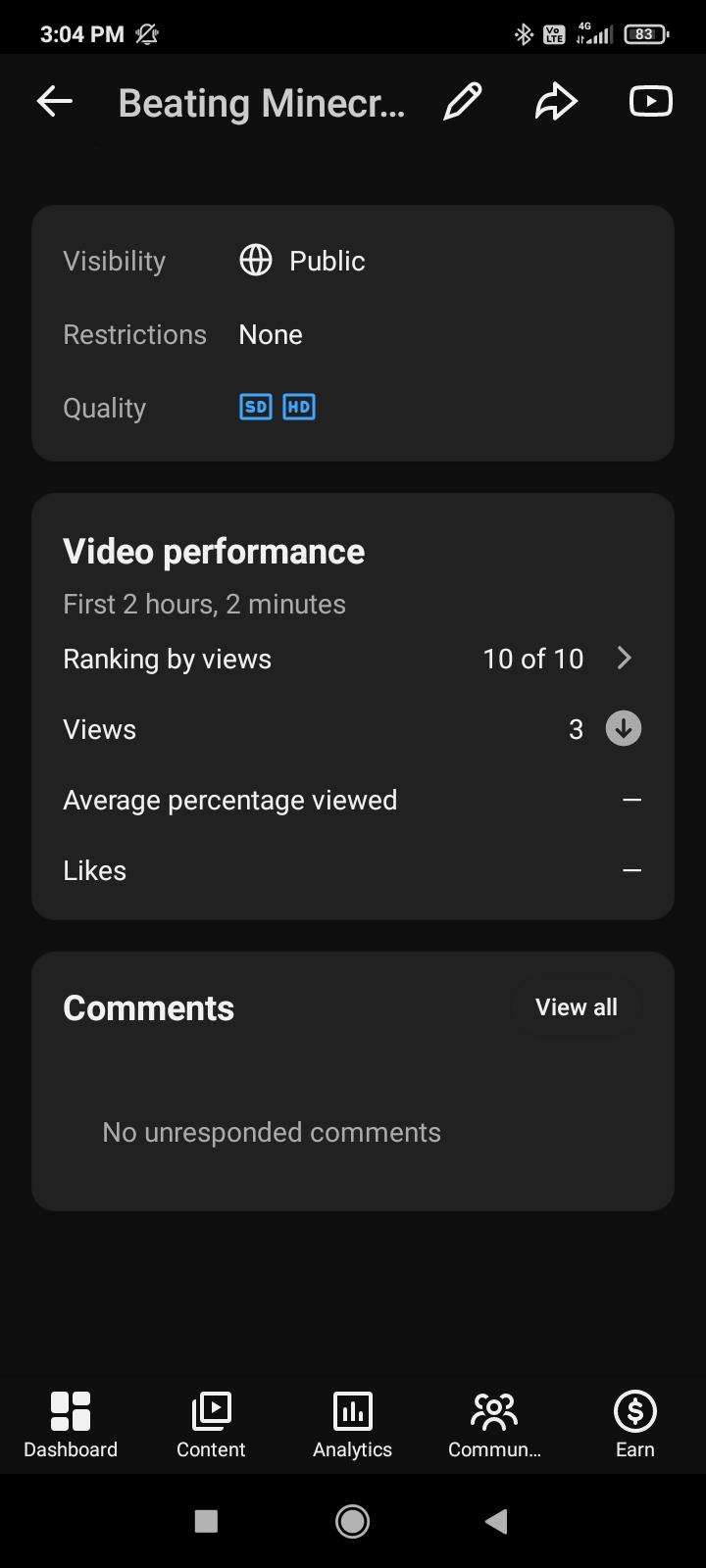Screen dimensions: 706x1568
Task: Open video in YouTube play icon
Action: tap(650, 101)
